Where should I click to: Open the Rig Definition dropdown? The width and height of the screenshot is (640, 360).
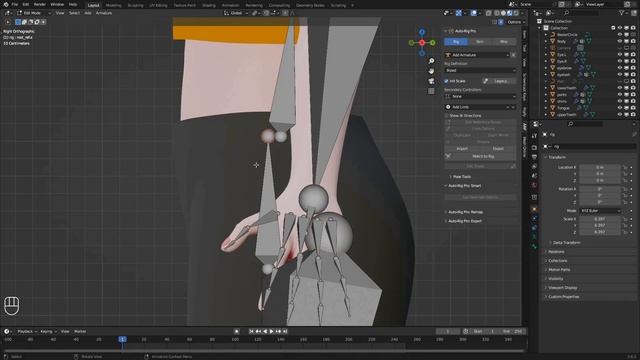pos(480,71)
